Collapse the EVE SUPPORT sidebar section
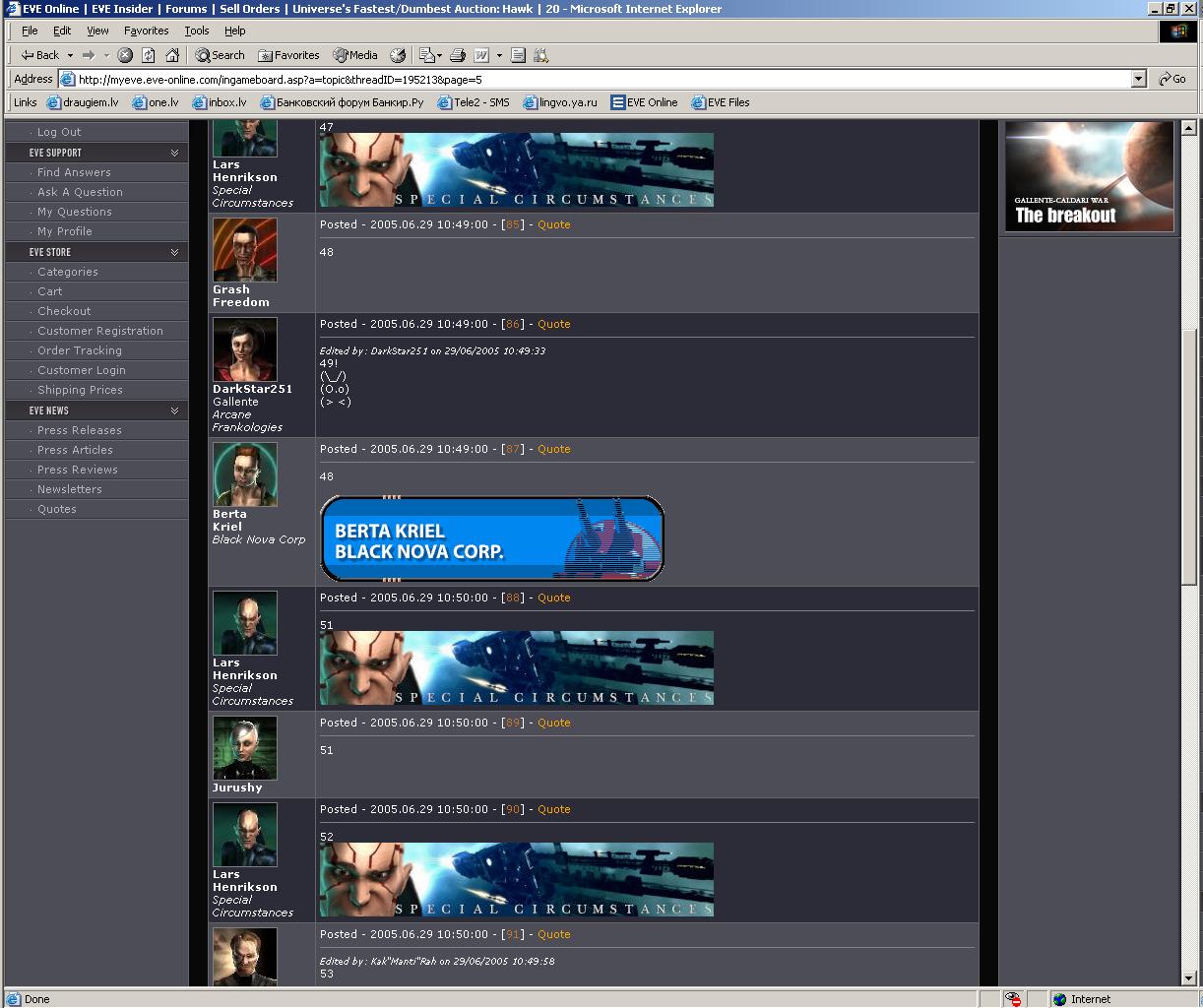This screenshot has width=1203, height=1008. [x=174, y=153]
